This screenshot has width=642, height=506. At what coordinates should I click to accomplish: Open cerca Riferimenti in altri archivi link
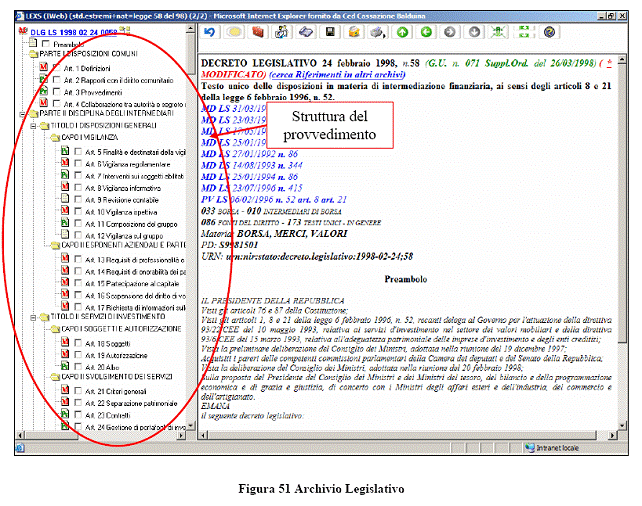[x=337, y=75]
